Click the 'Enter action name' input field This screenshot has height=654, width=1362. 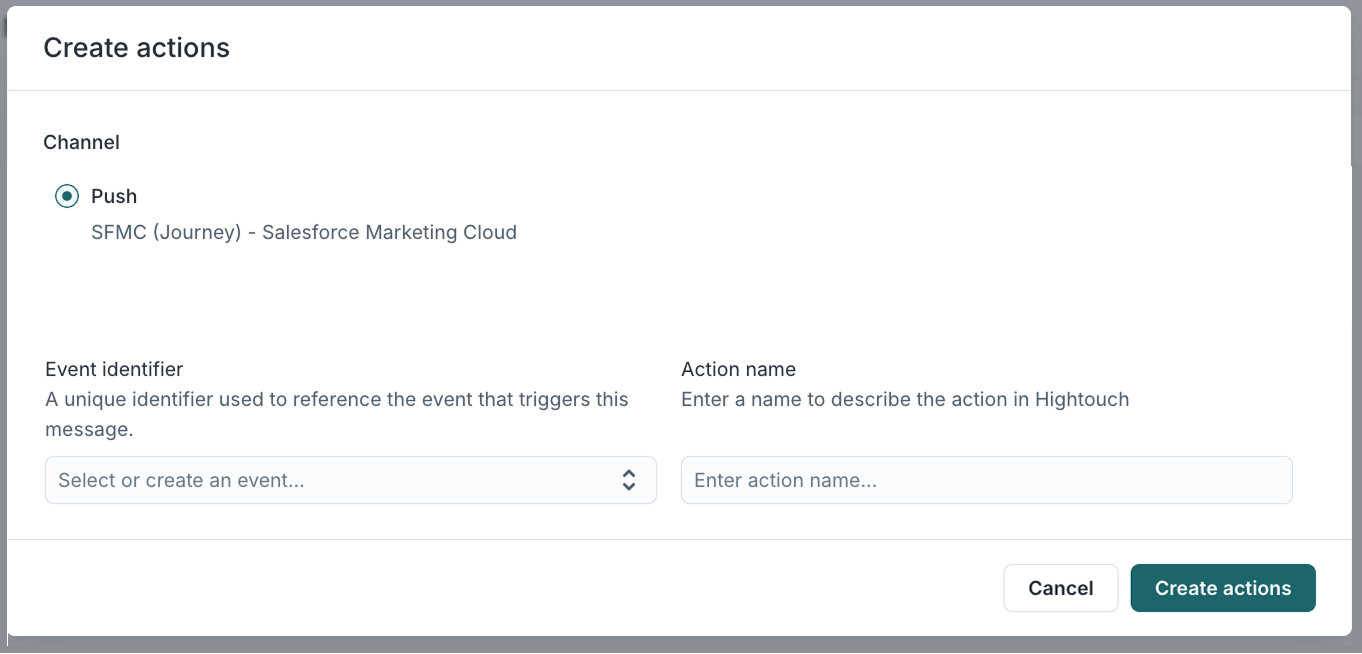click(986, 480)
